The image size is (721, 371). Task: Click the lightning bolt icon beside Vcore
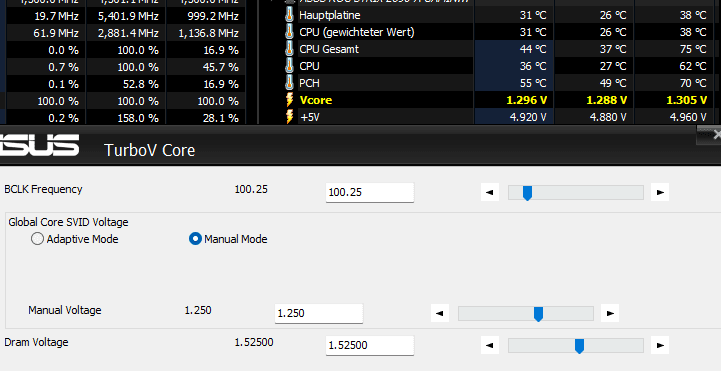pyautogui.click(x=290, y=100)
